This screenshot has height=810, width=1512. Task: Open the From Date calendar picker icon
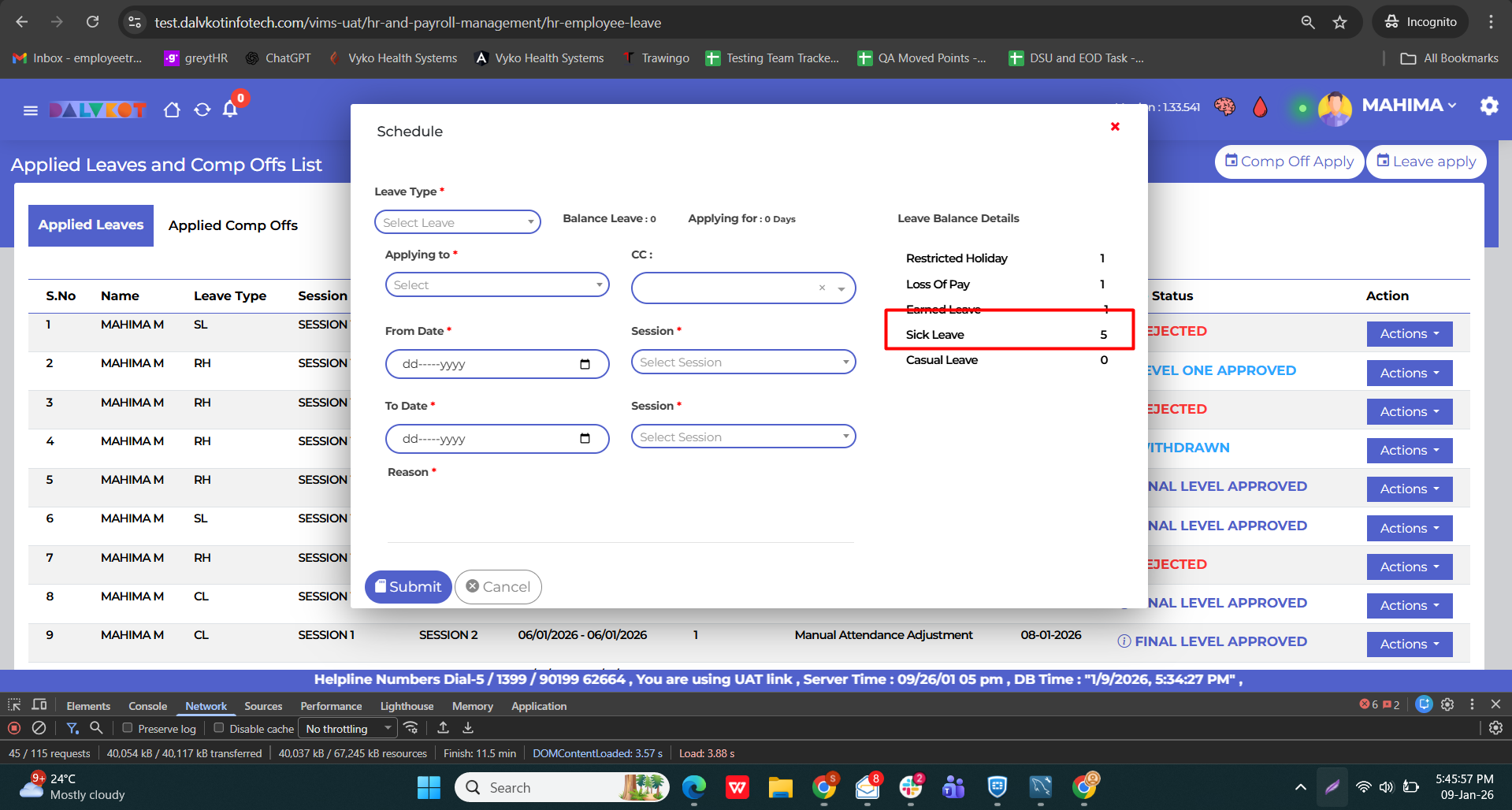(585, 364)
